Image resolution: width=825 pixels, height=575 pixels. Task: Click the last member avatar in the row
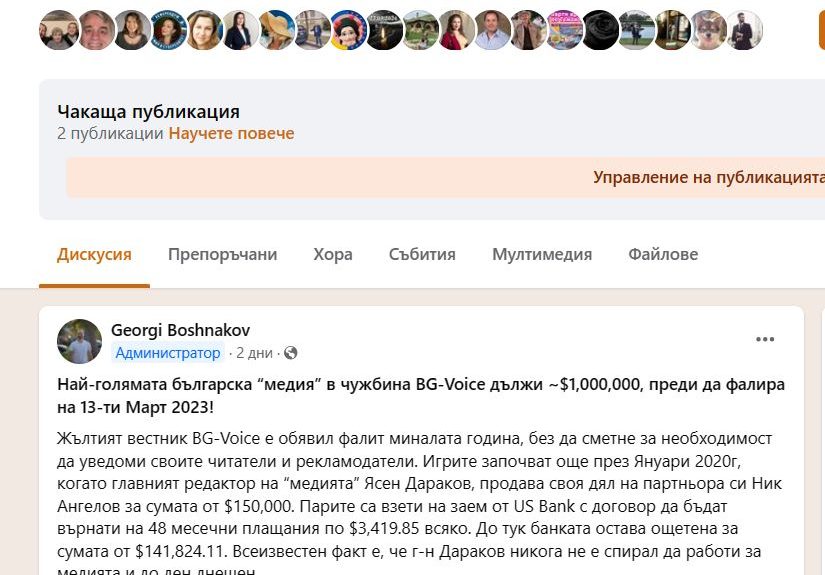pyautogui.click(x=742, y=30)
